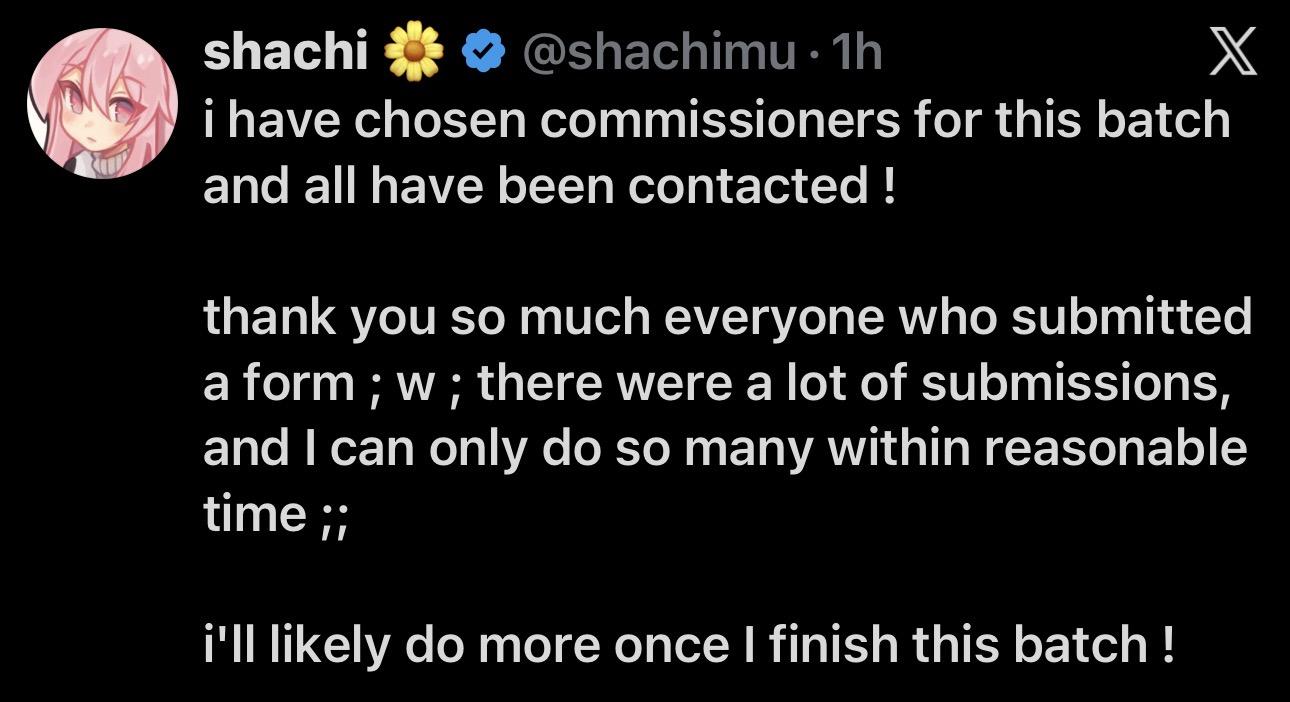Viewport: 1290px width, 702px height.
Task: Click the text "and all have been contacted !"
Action: 548,186
